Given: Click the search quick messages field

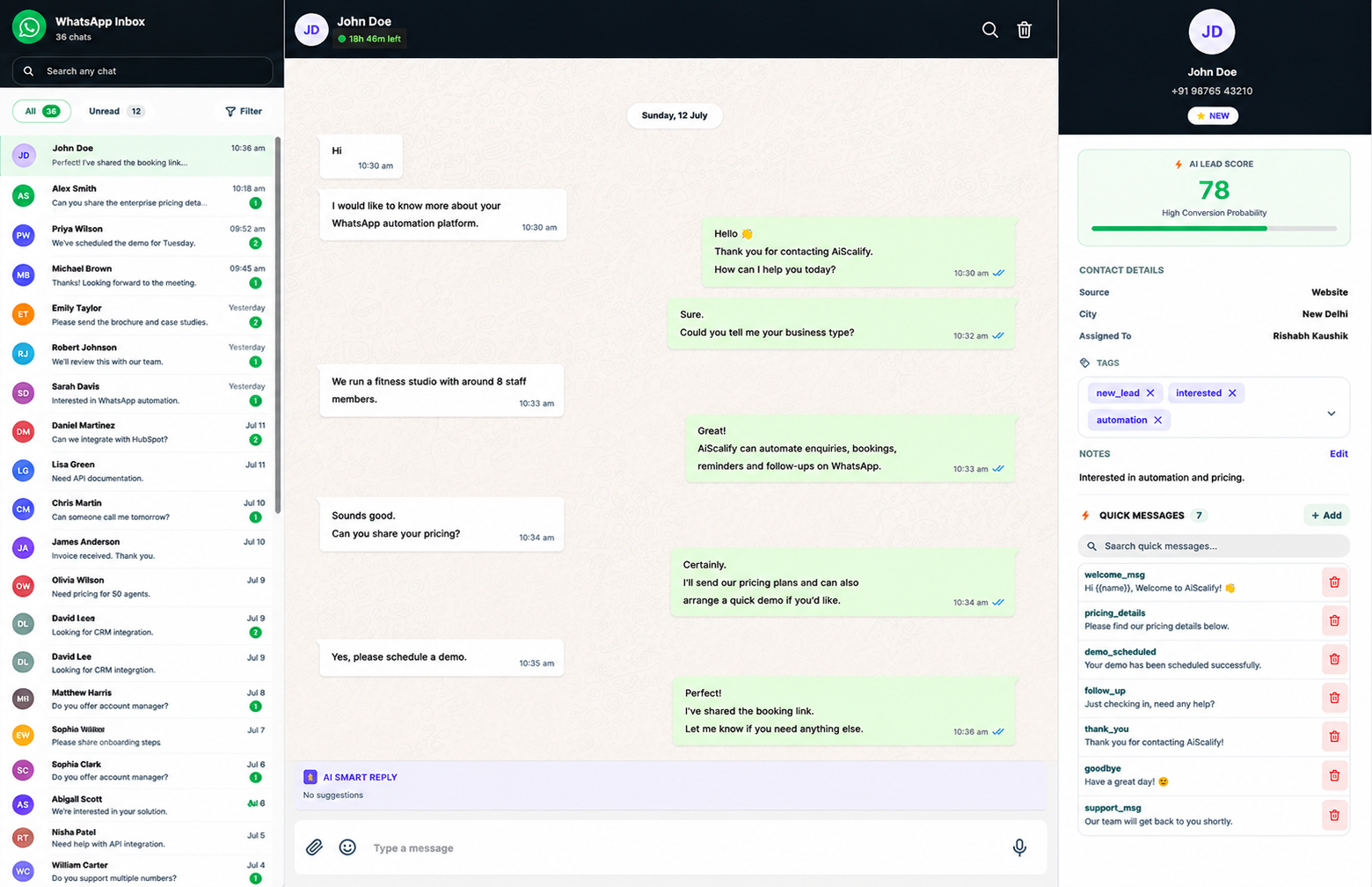Looking at the screenshot, I should click(x=1214, y=546).
